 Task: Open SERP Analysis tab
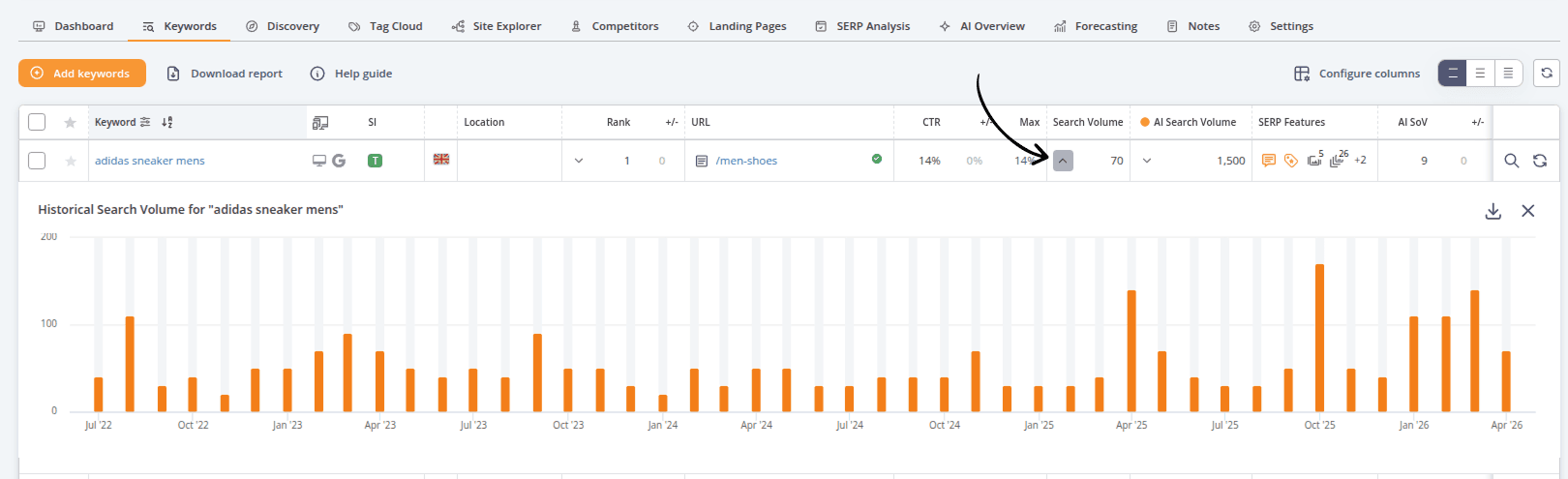point(862,26)
